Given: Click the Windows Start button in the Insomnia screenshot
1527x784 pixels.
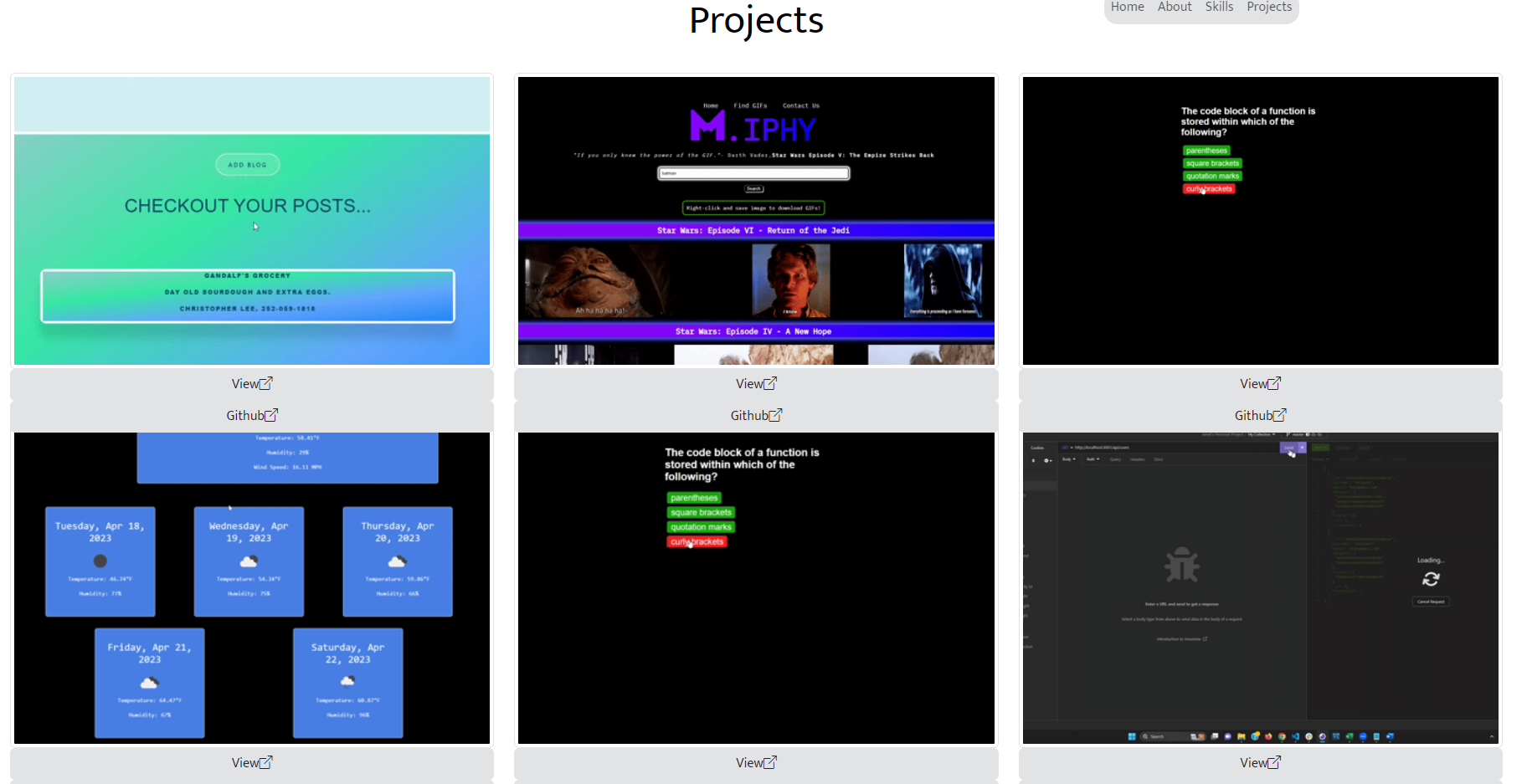Looking at the screenshot, I should [1133, 736].
